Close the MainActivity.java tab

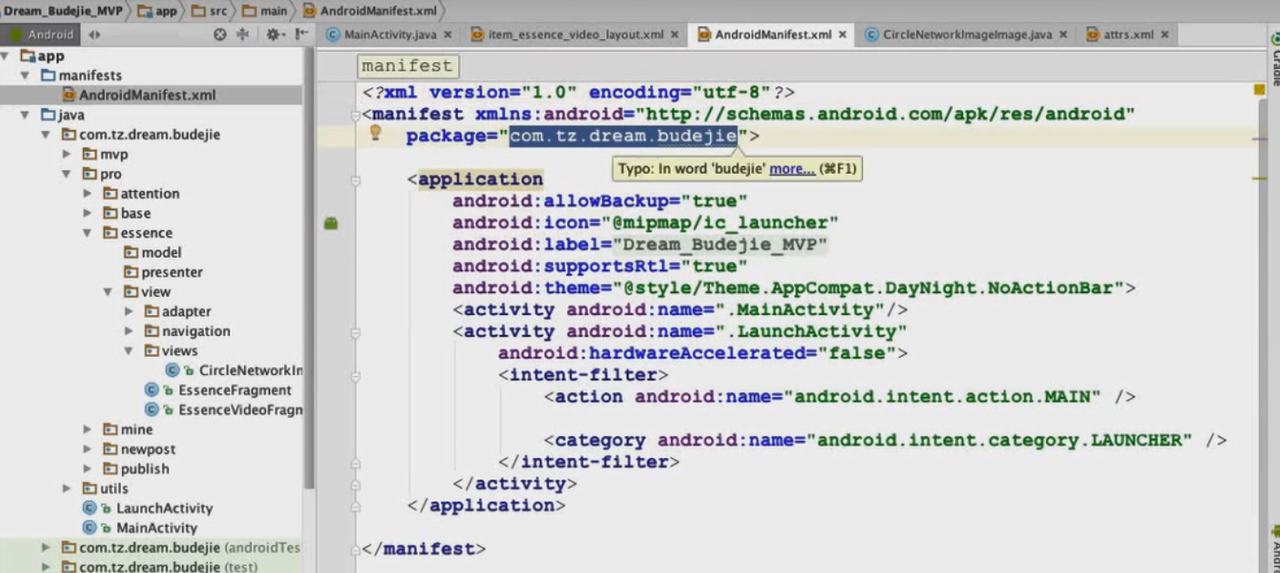[x=447, y=34]
